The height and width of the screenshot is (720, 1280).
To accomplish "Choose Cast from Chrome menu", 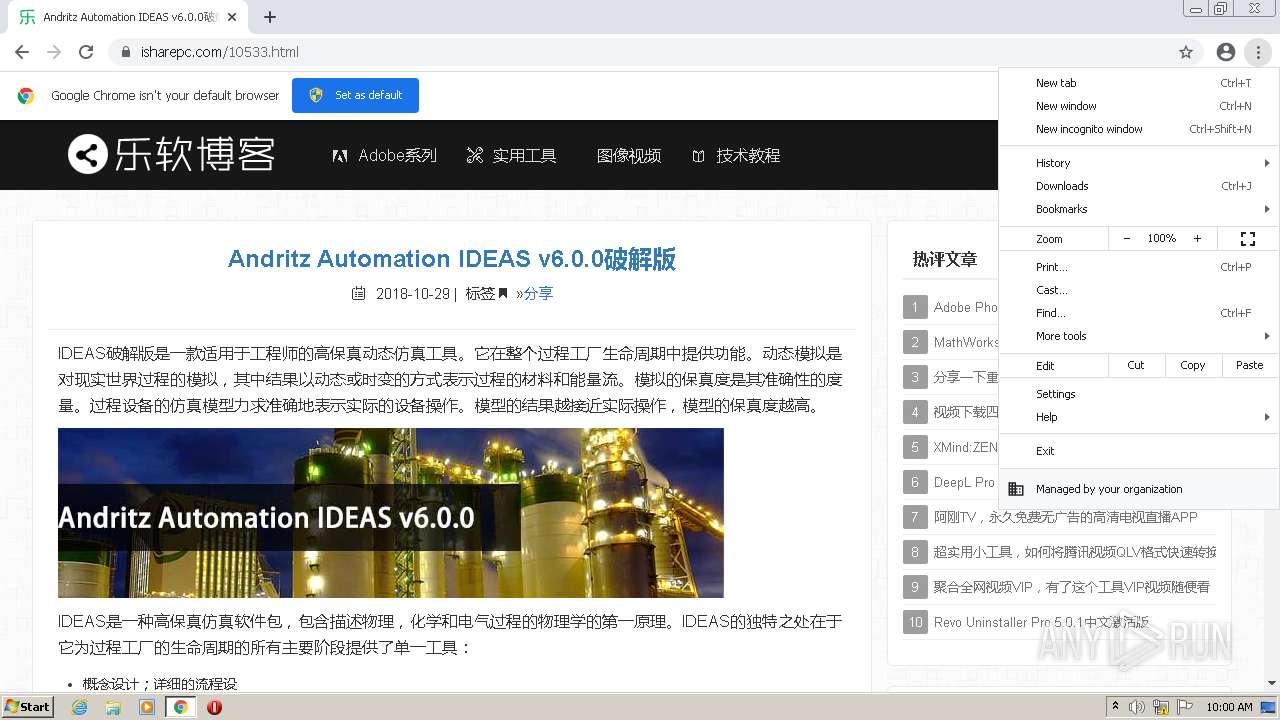I will click(x=1139, y=290).
